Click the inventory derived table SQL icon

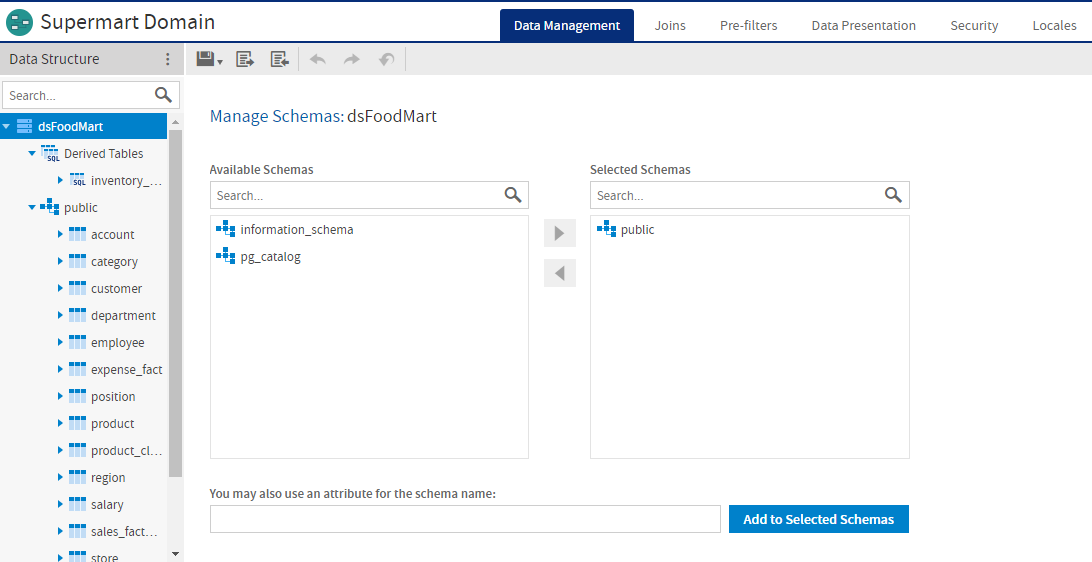click(x=78, y=180)
